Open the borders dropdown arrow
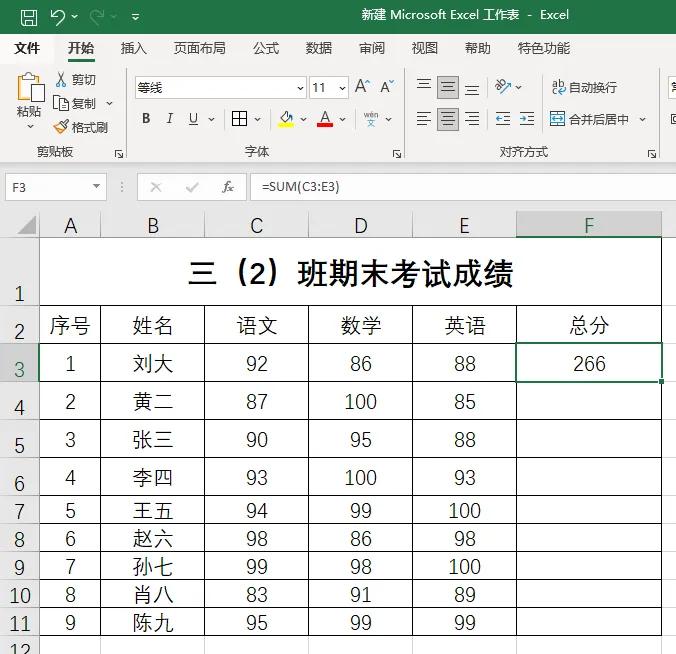The width and height of the screenshot is (676, 654). (257, 119)
